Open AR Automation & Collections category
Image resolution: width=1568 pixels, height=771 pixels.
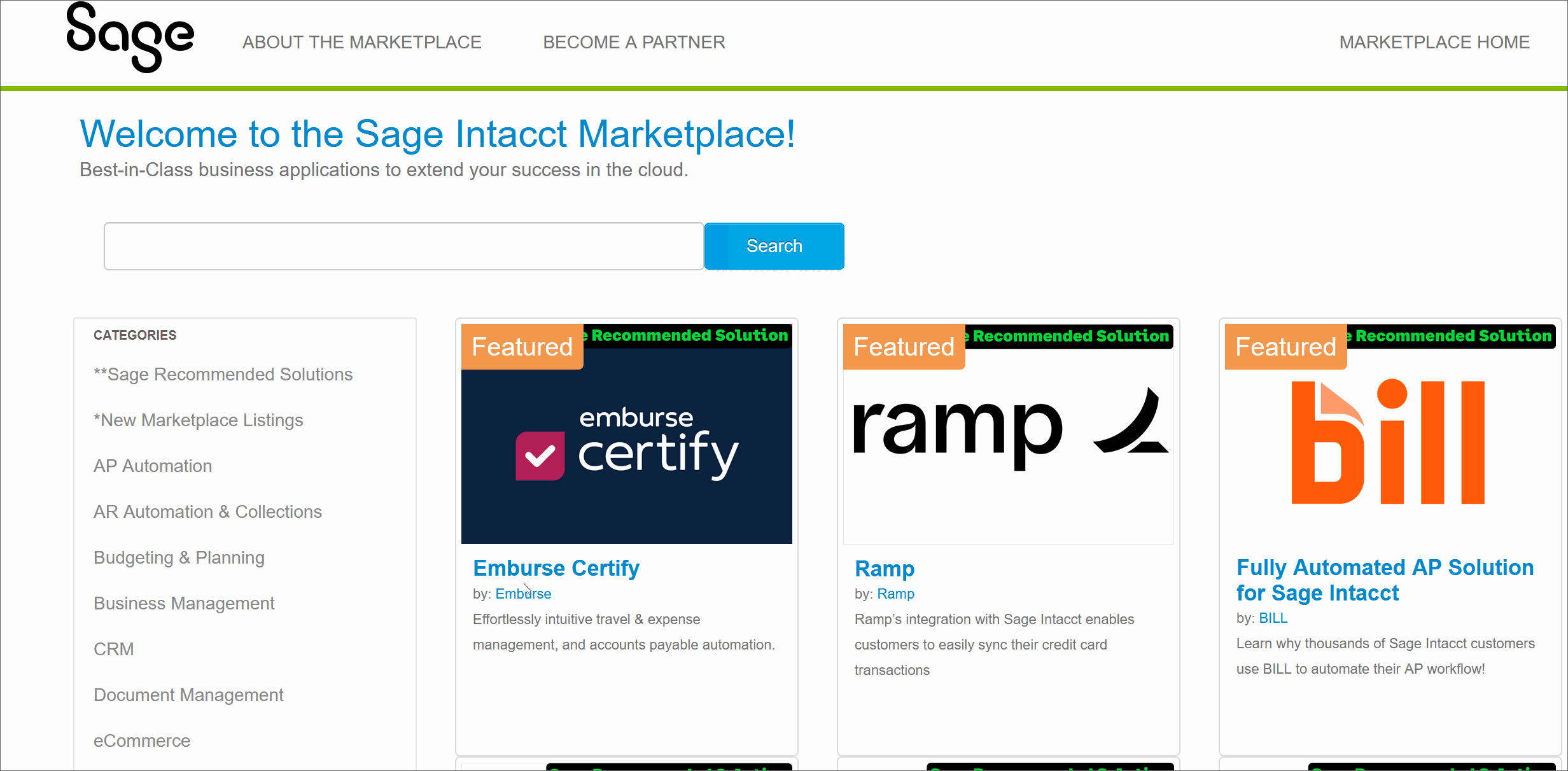click(207, 511)
